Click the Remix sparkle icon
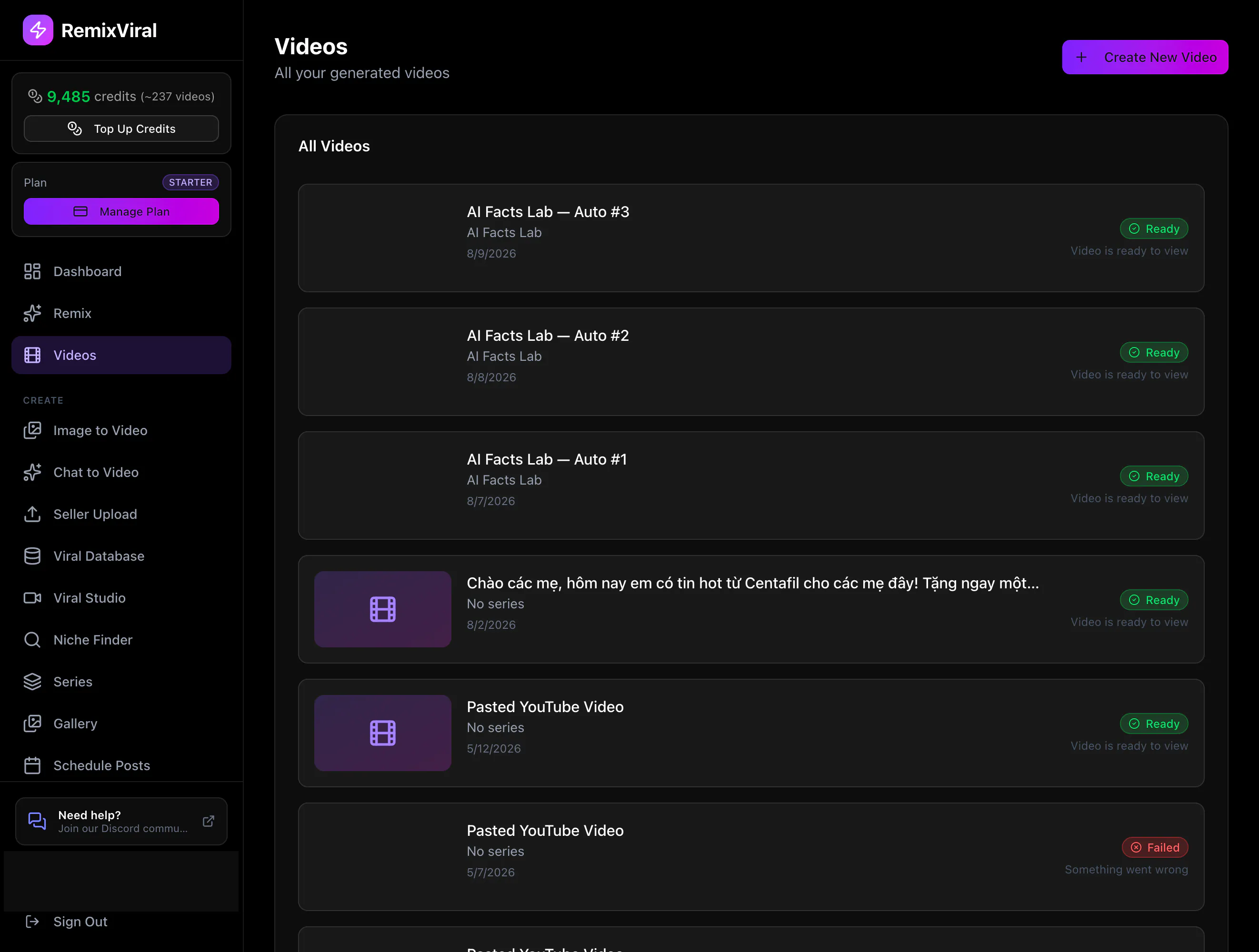 coord(32,313)
